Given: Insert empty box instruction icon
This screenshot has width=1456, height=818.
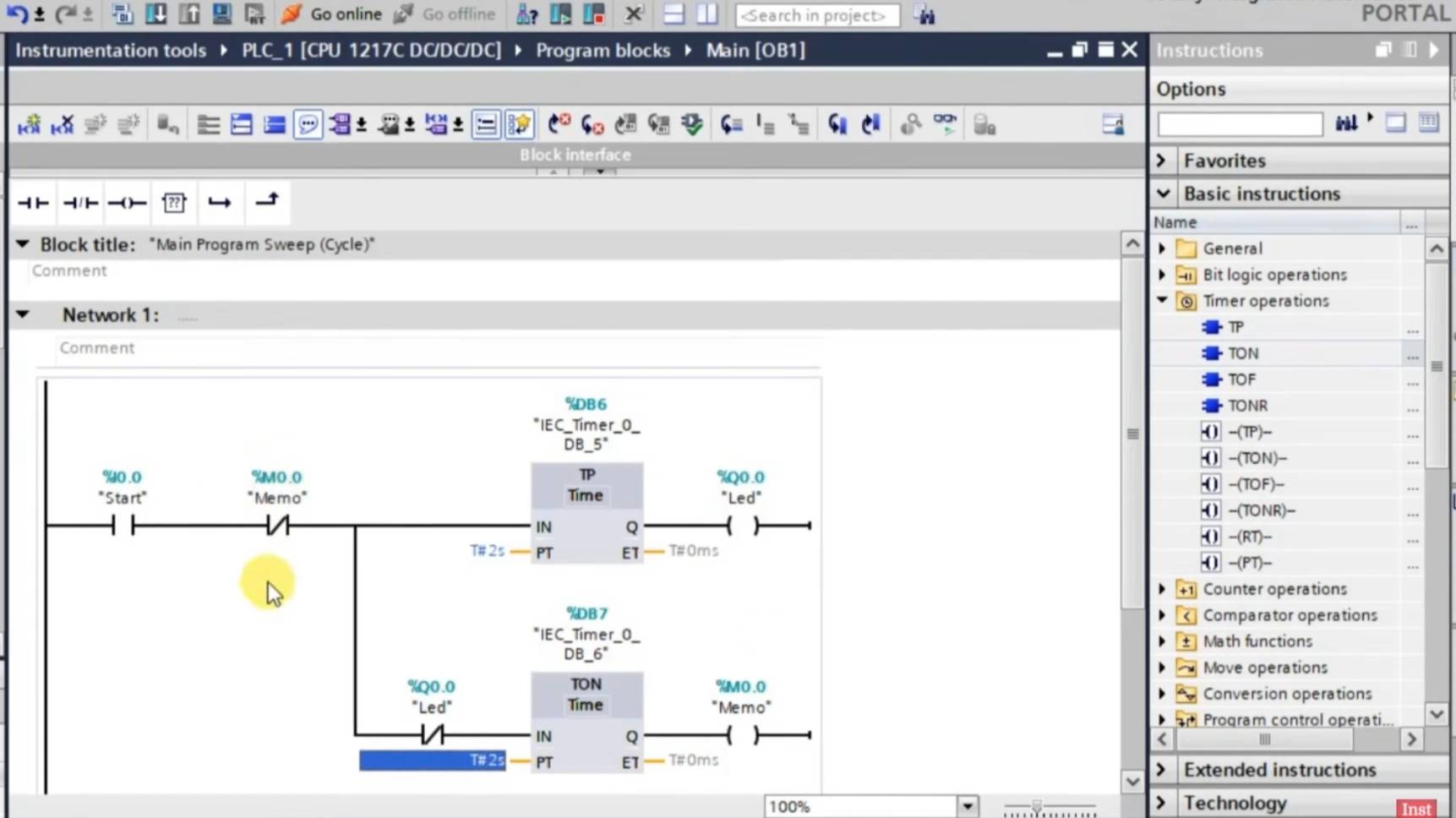Looking at the screenshot, I should coord(174,203).
